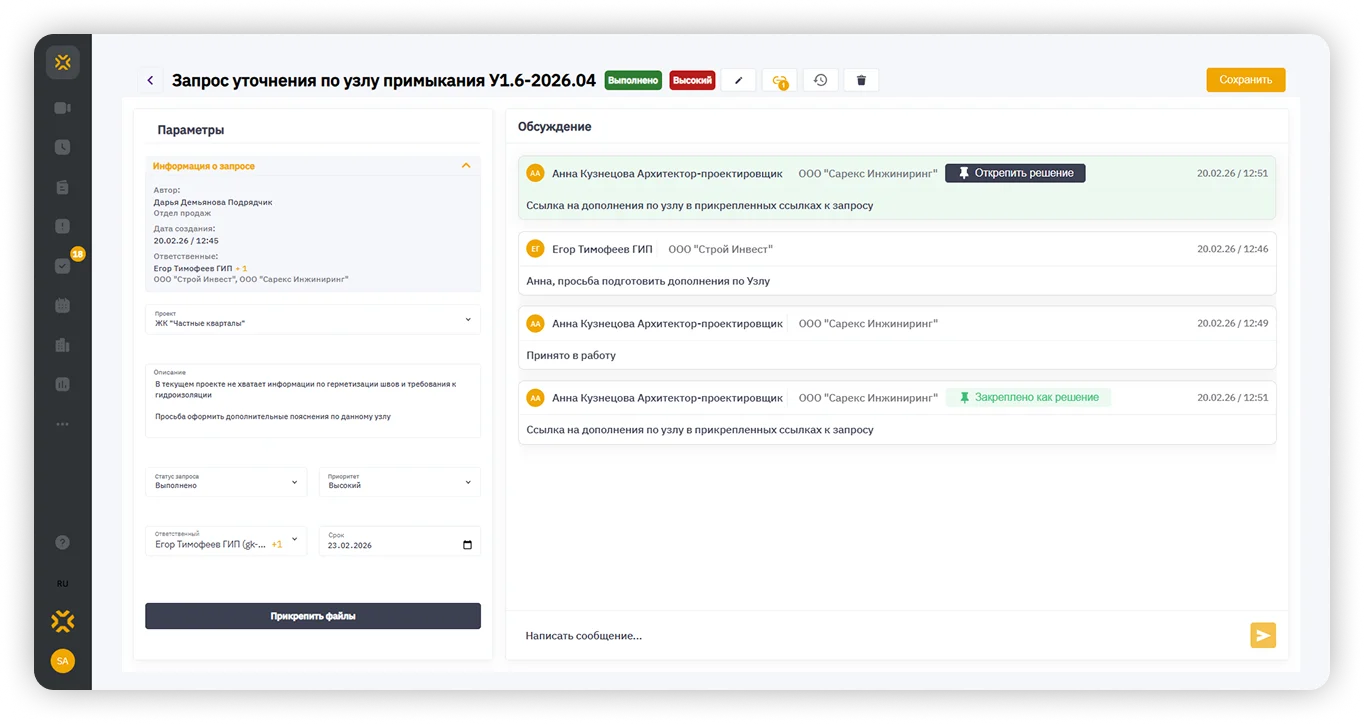
Task: Open the tasks sidebar icon with badge 18
Action: pyautogui.click(x=63, y=266)
